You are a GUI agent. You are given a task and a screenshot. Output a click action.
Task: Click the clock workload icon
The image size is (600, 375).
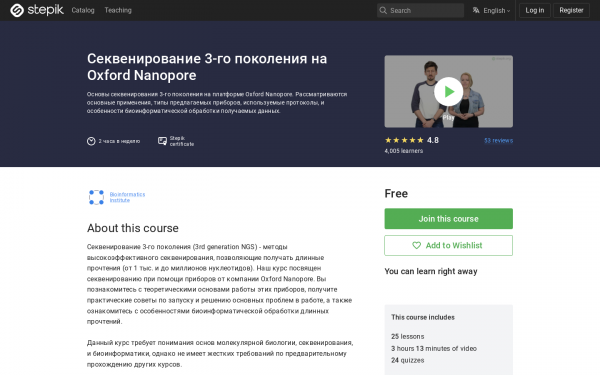tap(91, 141)
